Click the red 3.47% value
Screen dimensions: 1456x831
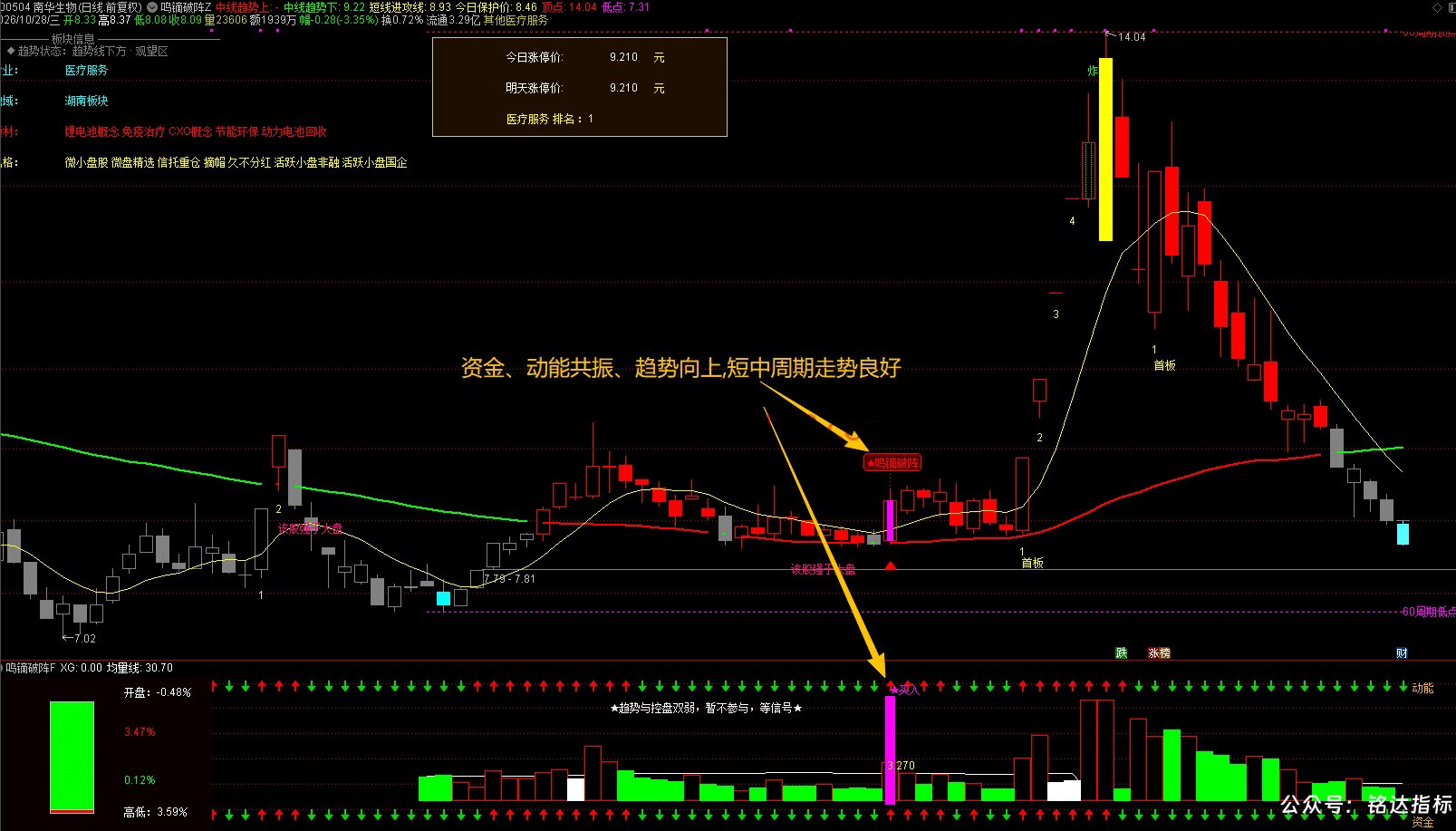click(140, 731)
